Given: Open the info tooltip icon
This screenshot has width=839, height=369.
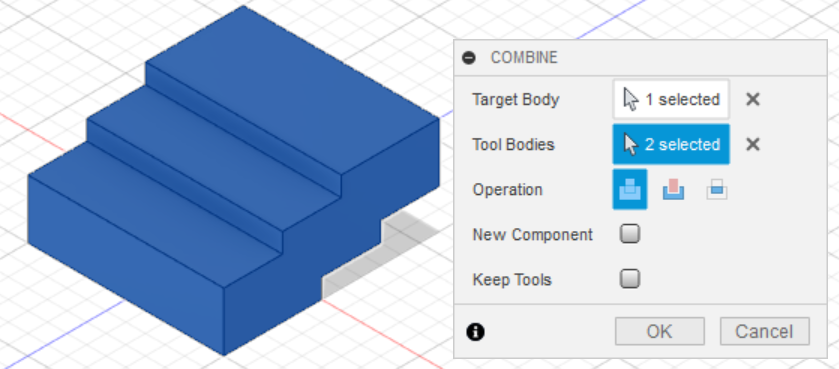Looking at the screenshot, I should tap(475, 332).
